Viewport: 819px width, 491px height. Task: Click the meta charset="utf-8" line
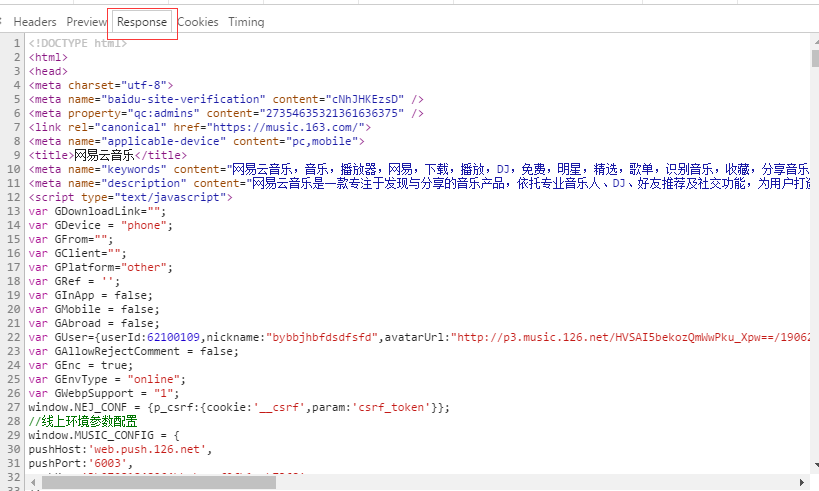(101, 85)
